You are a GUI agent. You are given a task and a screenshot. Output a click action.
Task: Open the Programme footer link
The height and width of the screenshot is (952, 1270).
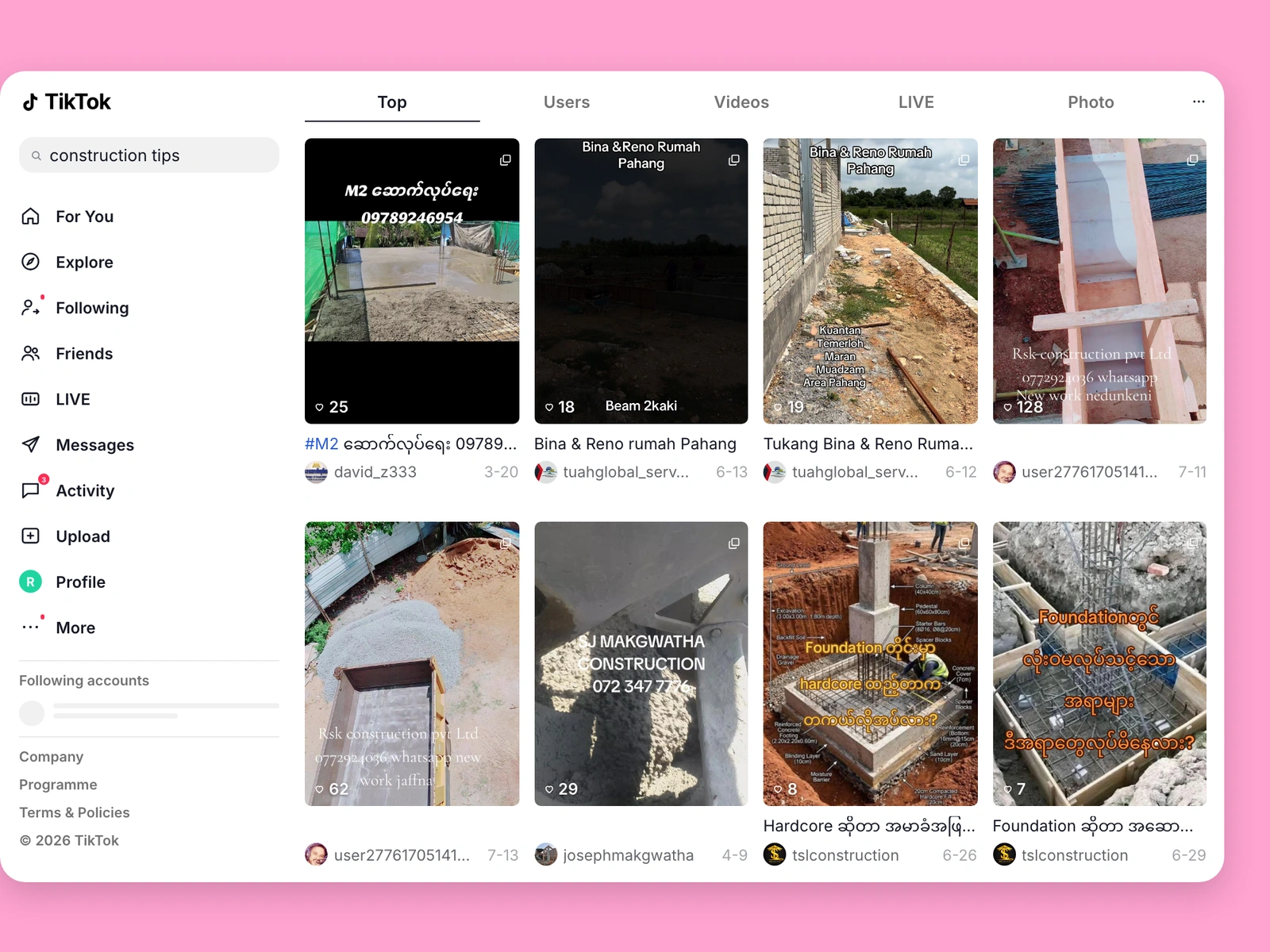point(59,785)
